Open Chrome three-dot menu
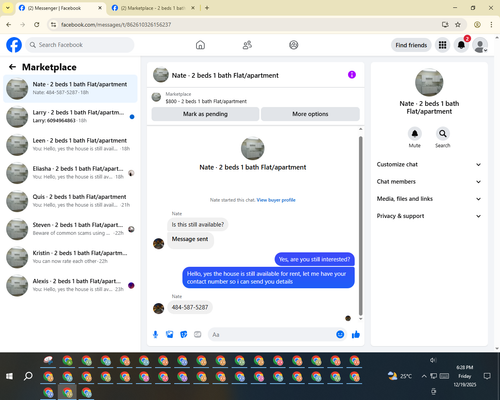The height and width of the screenshot is (400, 500). (x=491, y=24)
